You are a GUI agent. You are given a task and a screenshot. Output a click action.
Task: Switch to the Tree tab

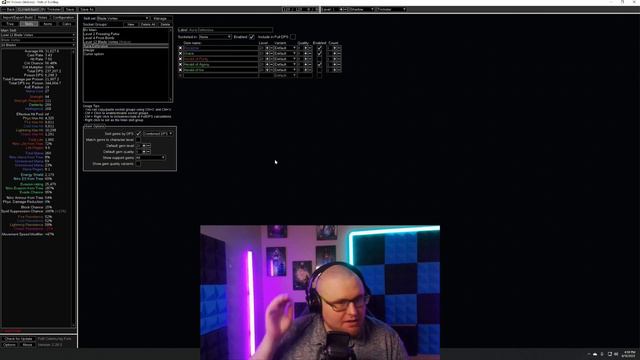(10, 24)
